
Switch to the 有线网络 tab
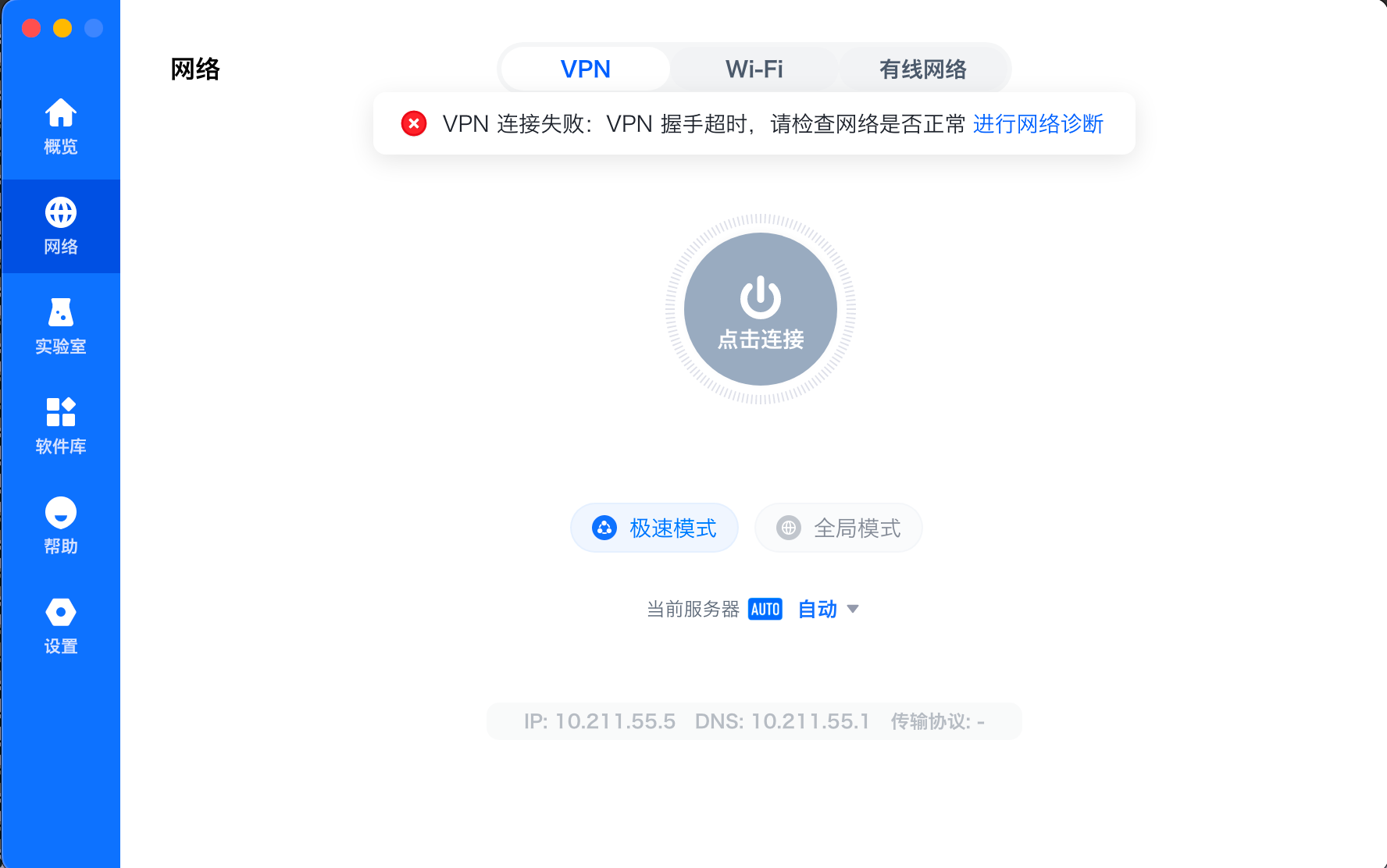923,69
